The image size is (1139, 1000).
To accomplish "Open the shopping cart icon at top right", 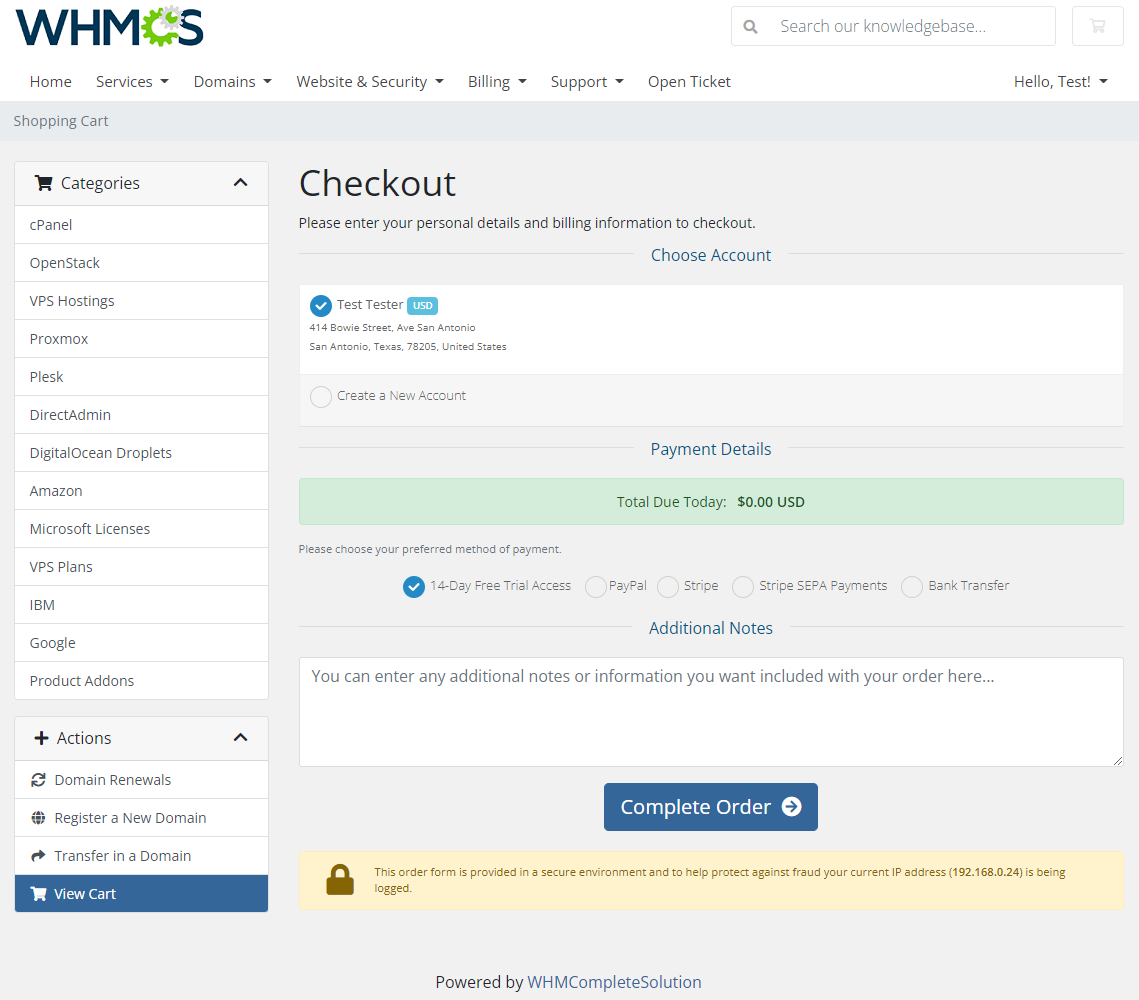I will click(x=1097, y=26).
